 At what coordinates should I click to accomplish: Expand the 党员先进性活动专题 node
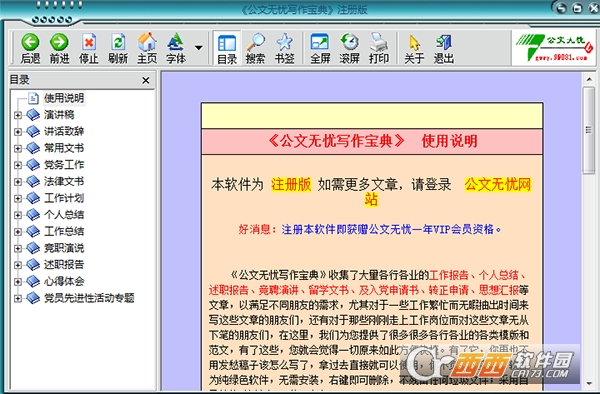click(18, 298)
